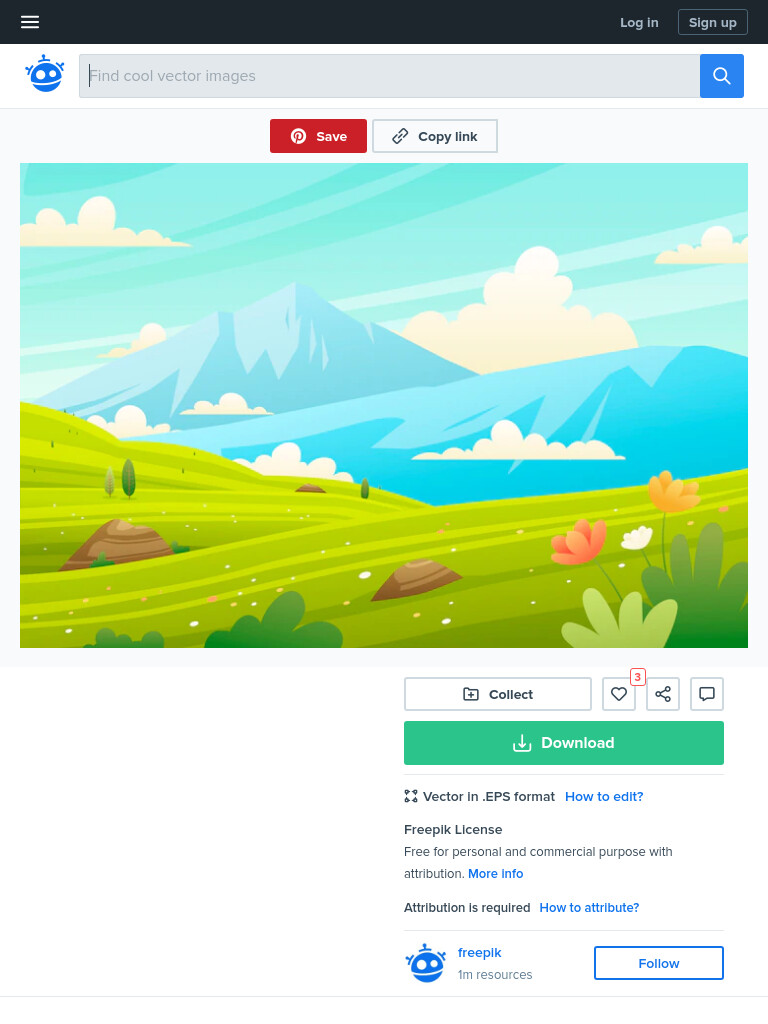Save the image to Pinterest
Screen dimensions: 768x1024
tap(319, 136)
